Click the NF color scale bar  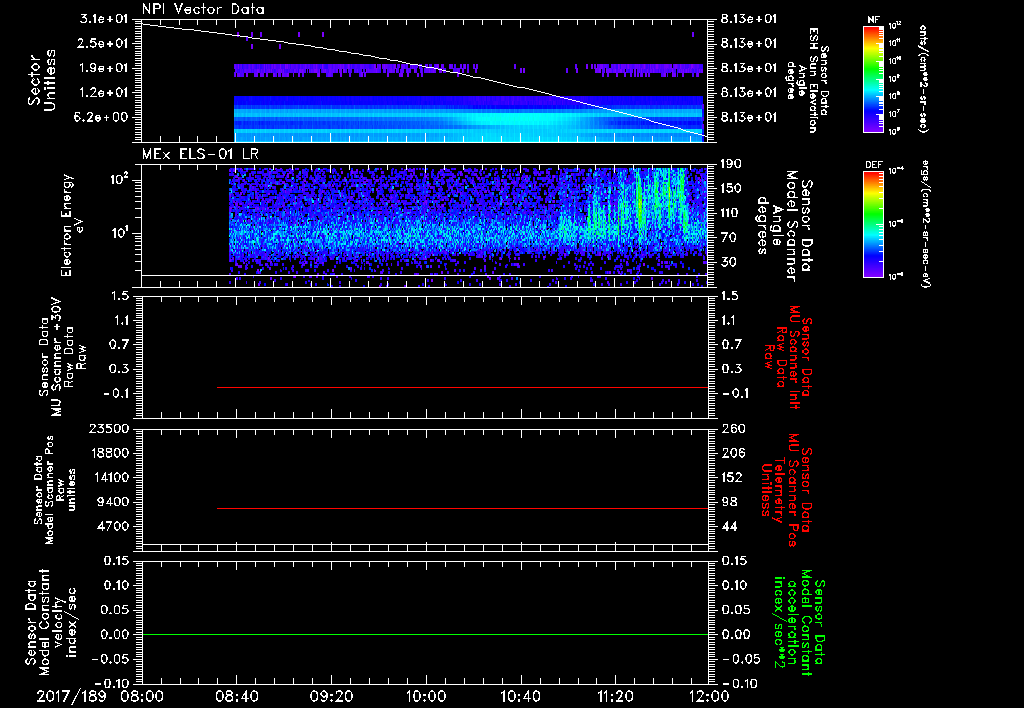[873, 78]
